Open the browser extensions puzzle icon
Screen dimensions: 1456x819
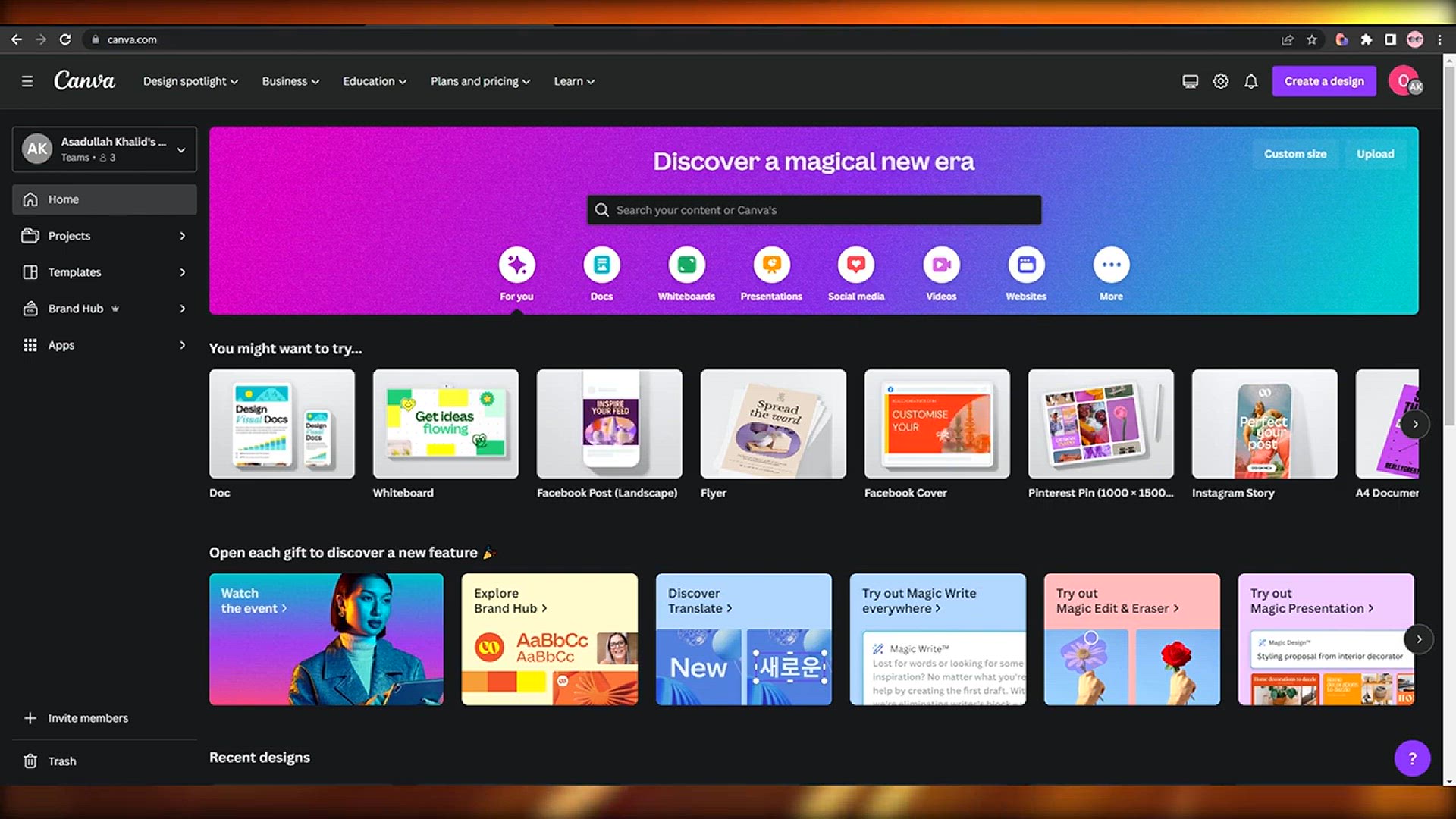tap(1367, 39)
